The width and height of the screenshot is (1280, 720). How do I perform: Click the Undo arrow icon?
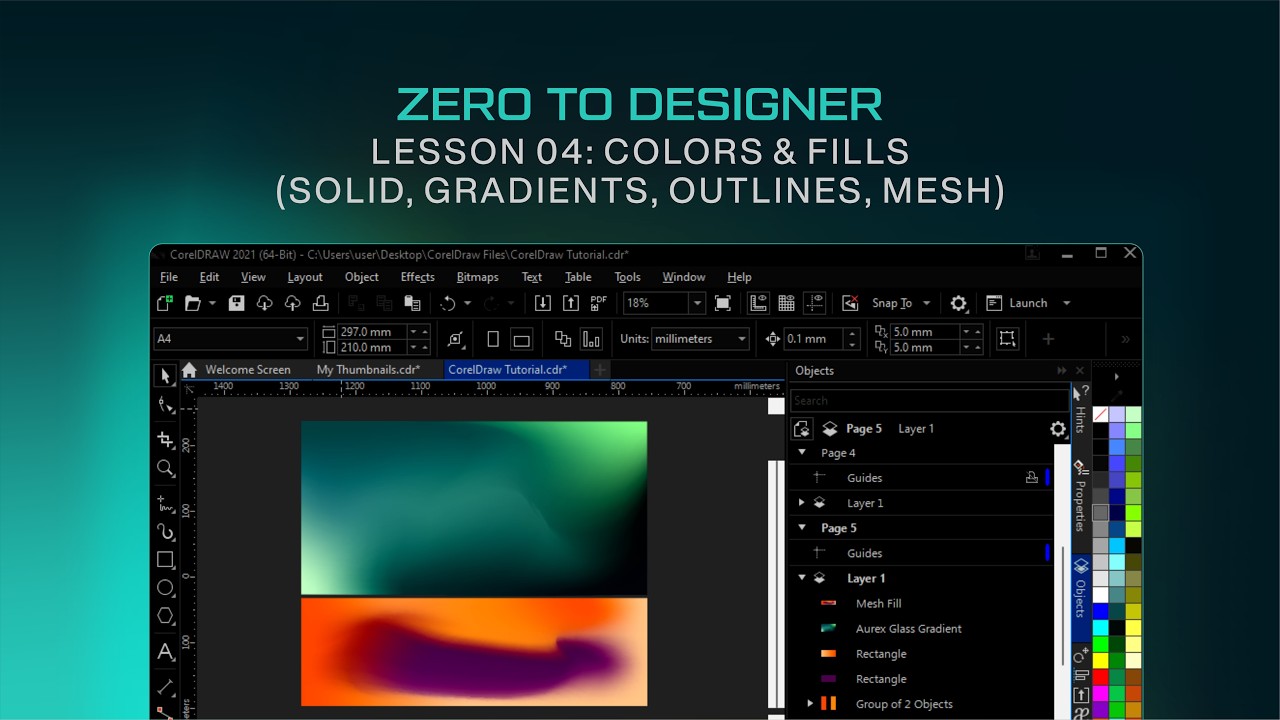(448, 303)
